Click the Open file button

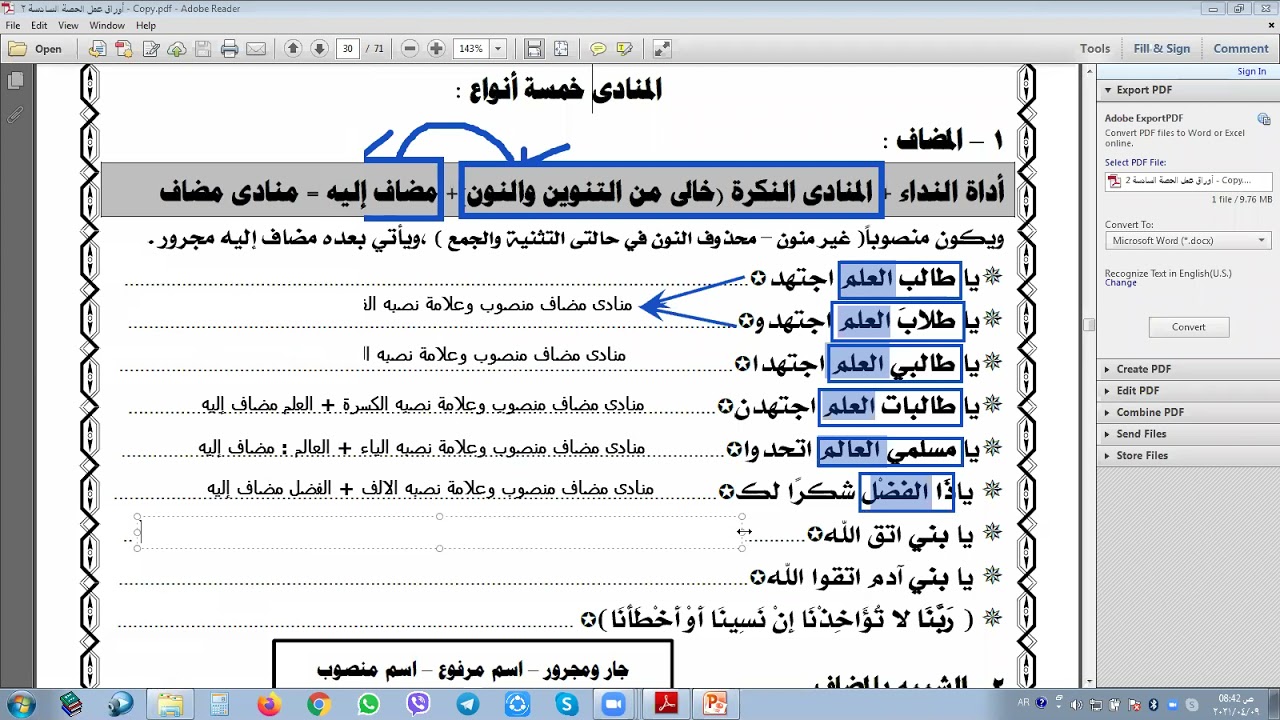36,48
